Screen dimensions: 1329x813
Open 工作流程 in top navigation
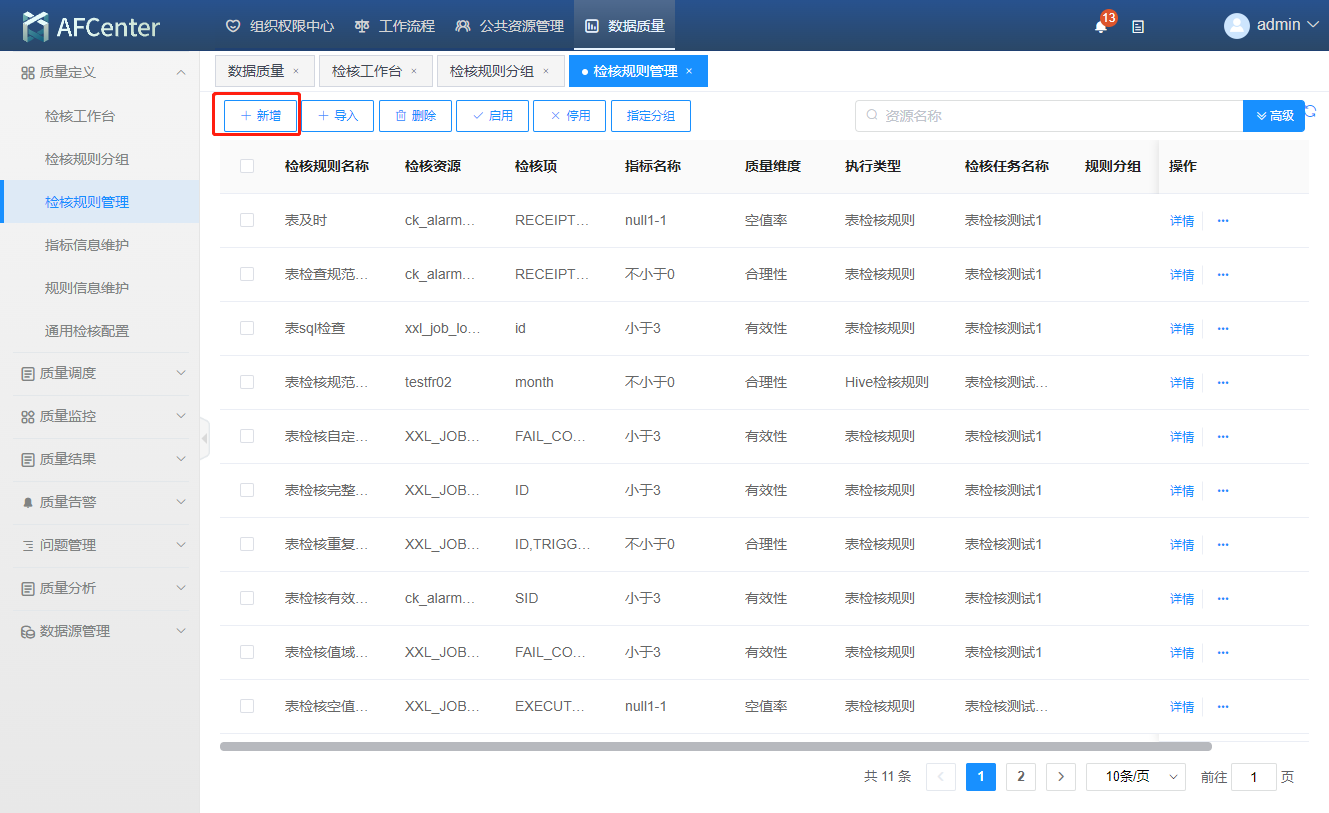coord(395,26)
